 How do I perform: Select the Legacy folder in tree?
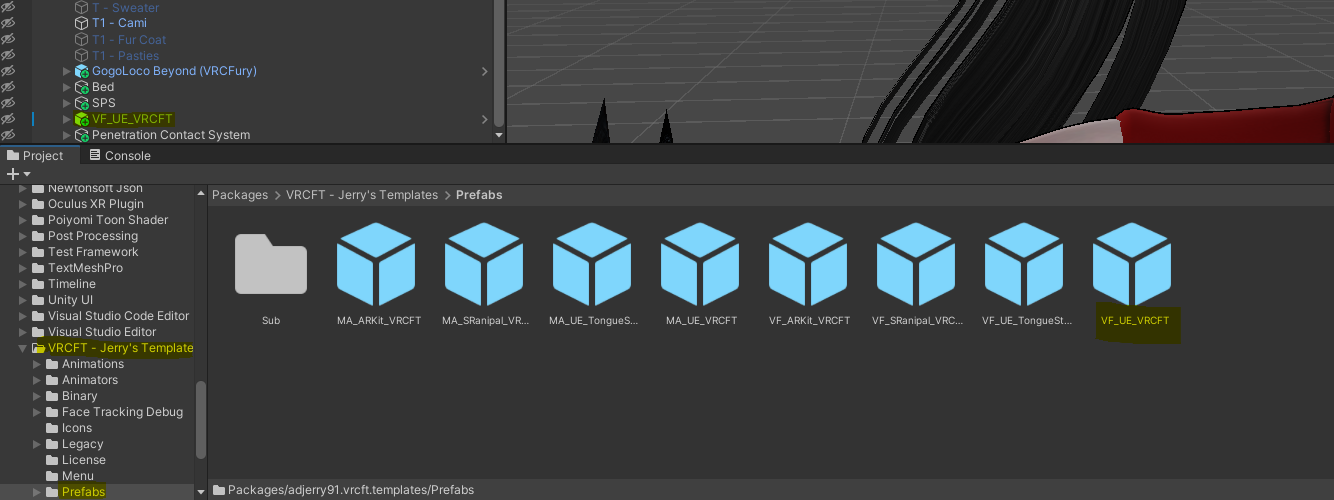[x=82, y=444]
